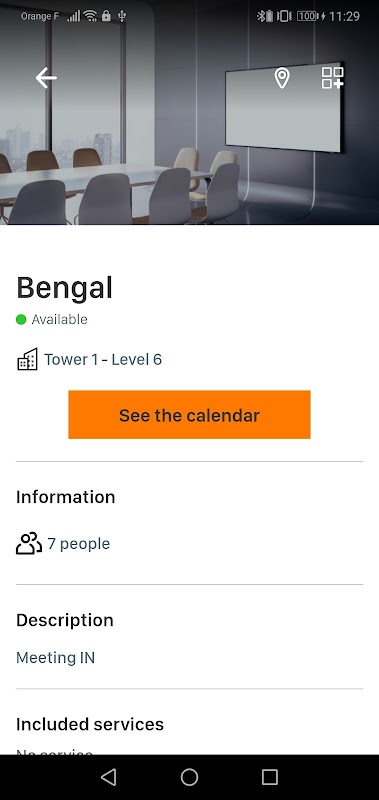
Task: Tap the Available status label
Action: click(x=60, y=320)
